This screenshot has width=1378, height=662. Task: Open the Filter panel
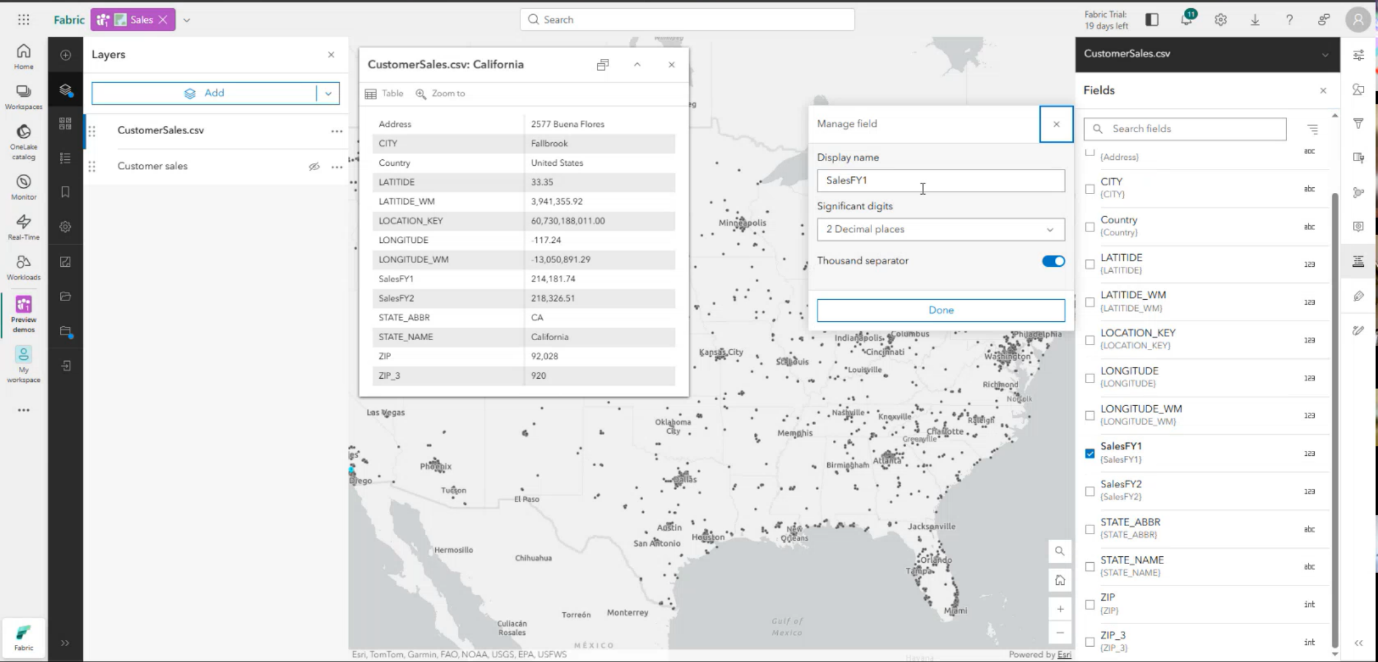tap(1357, 124)
